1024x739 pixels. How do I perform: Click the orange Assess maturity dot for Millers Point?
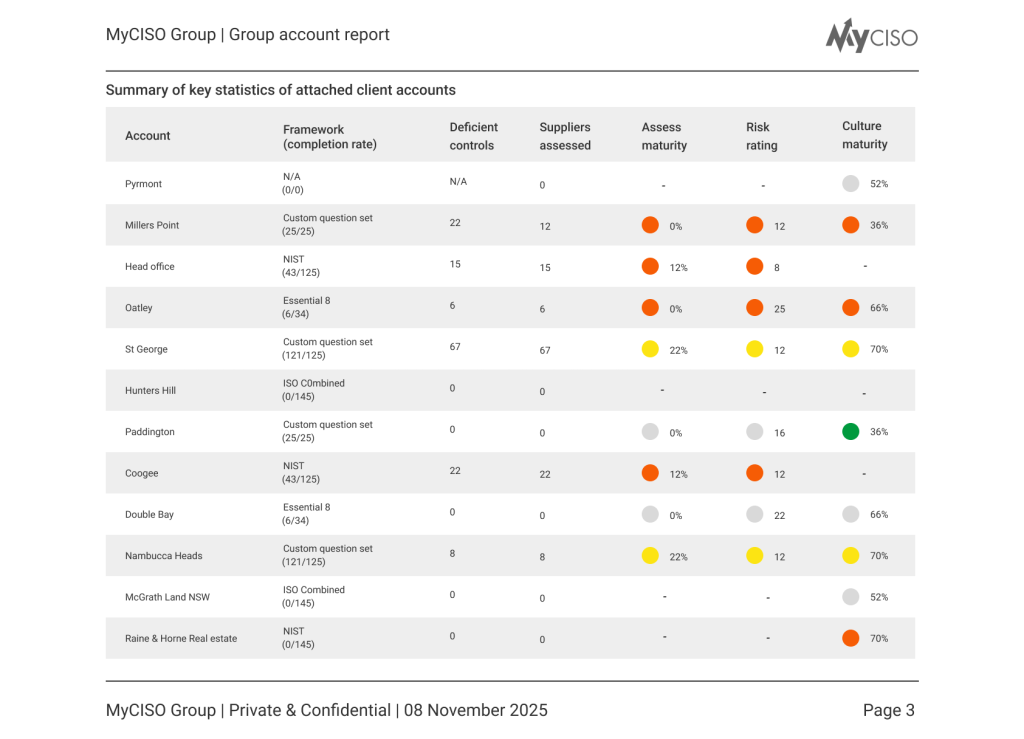coord(650,225)
